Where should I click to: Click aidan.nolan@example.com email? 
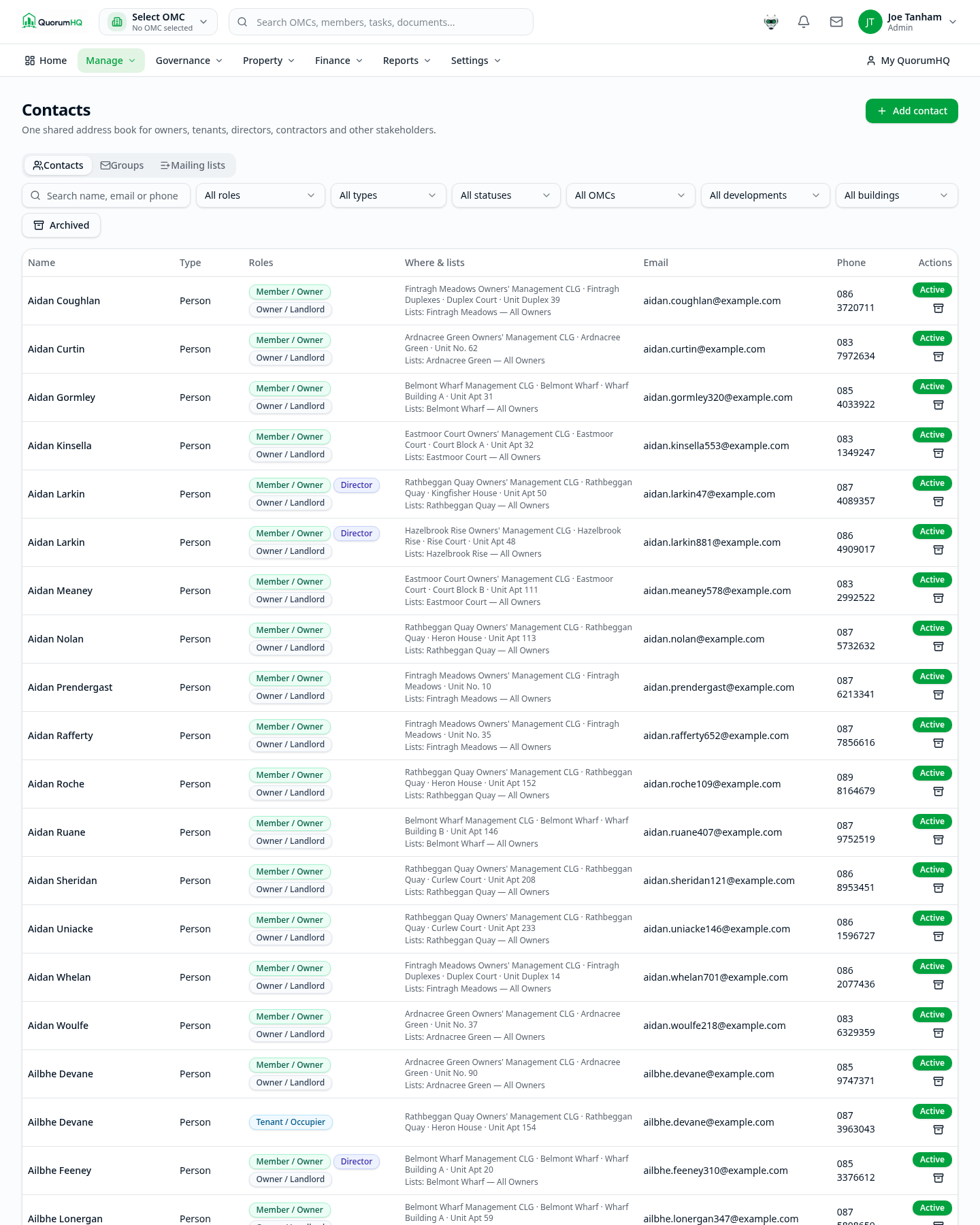[x=704, y=639]
